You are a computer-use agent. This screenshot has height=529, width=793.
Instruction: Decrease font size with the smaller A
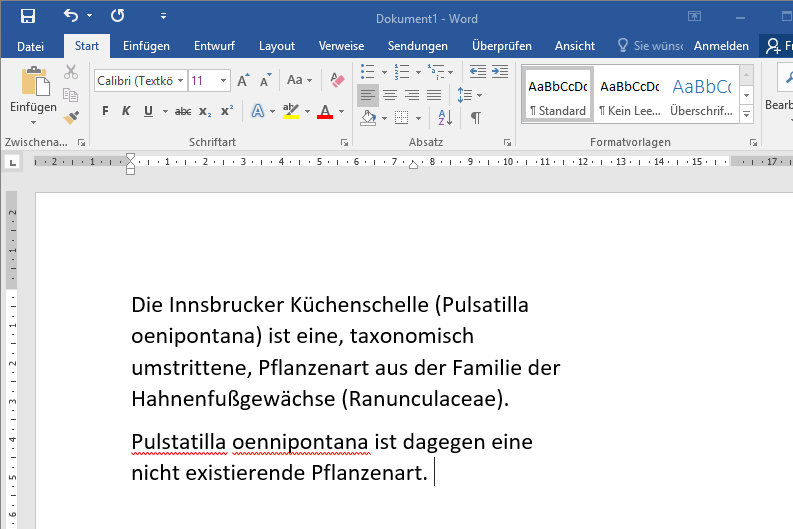coord(266,80)
